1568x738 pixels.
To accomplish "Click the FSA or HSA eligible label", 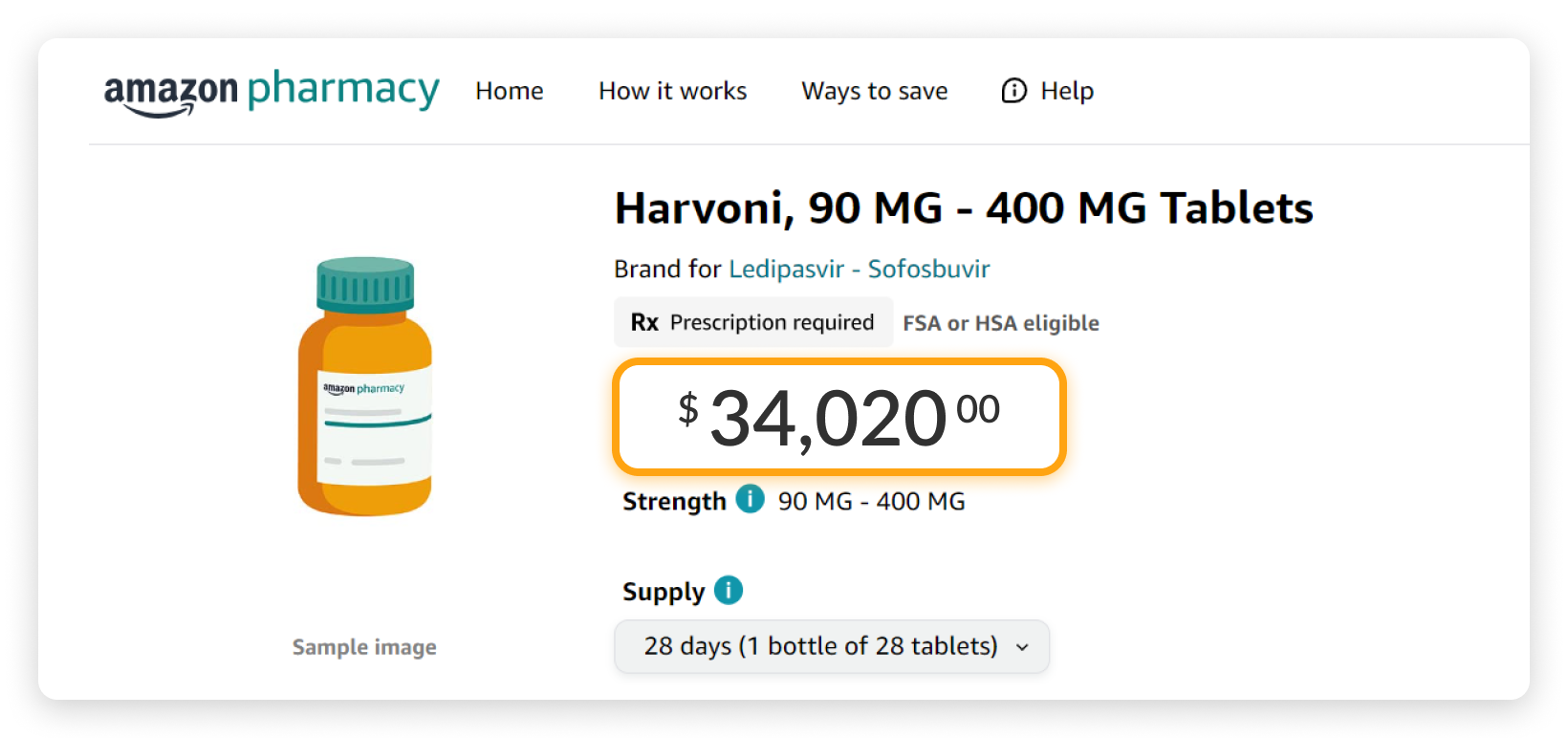I will [x=1000, y=323].
